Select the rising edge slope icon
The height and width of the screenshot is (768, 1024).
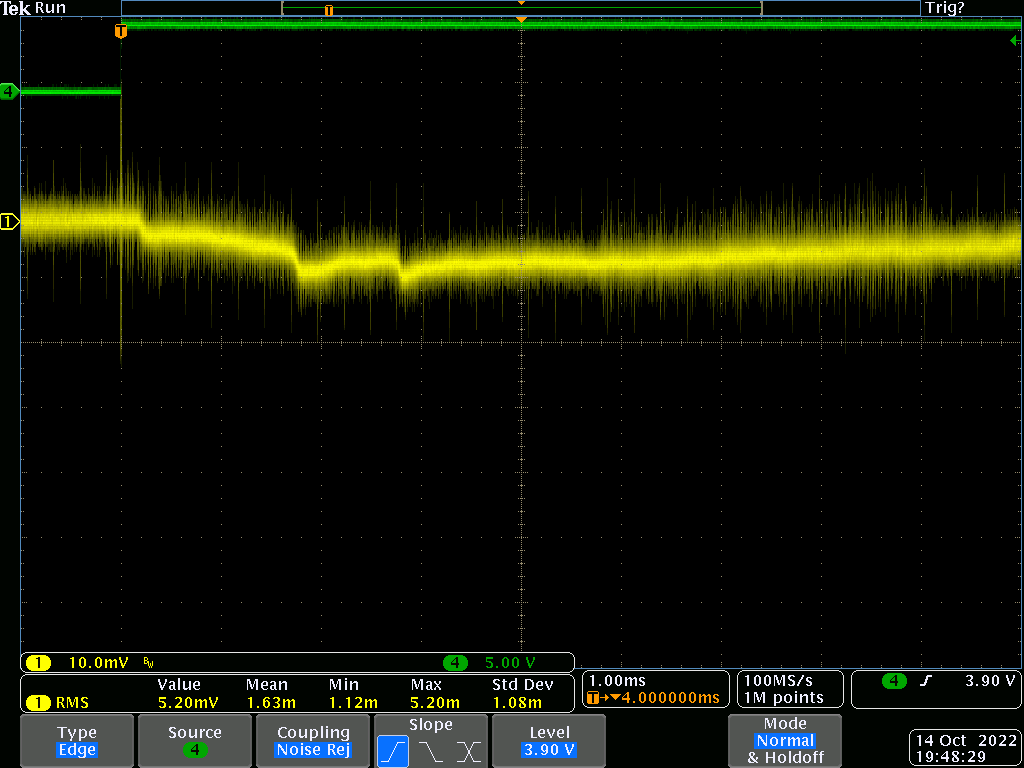point(393,751)
